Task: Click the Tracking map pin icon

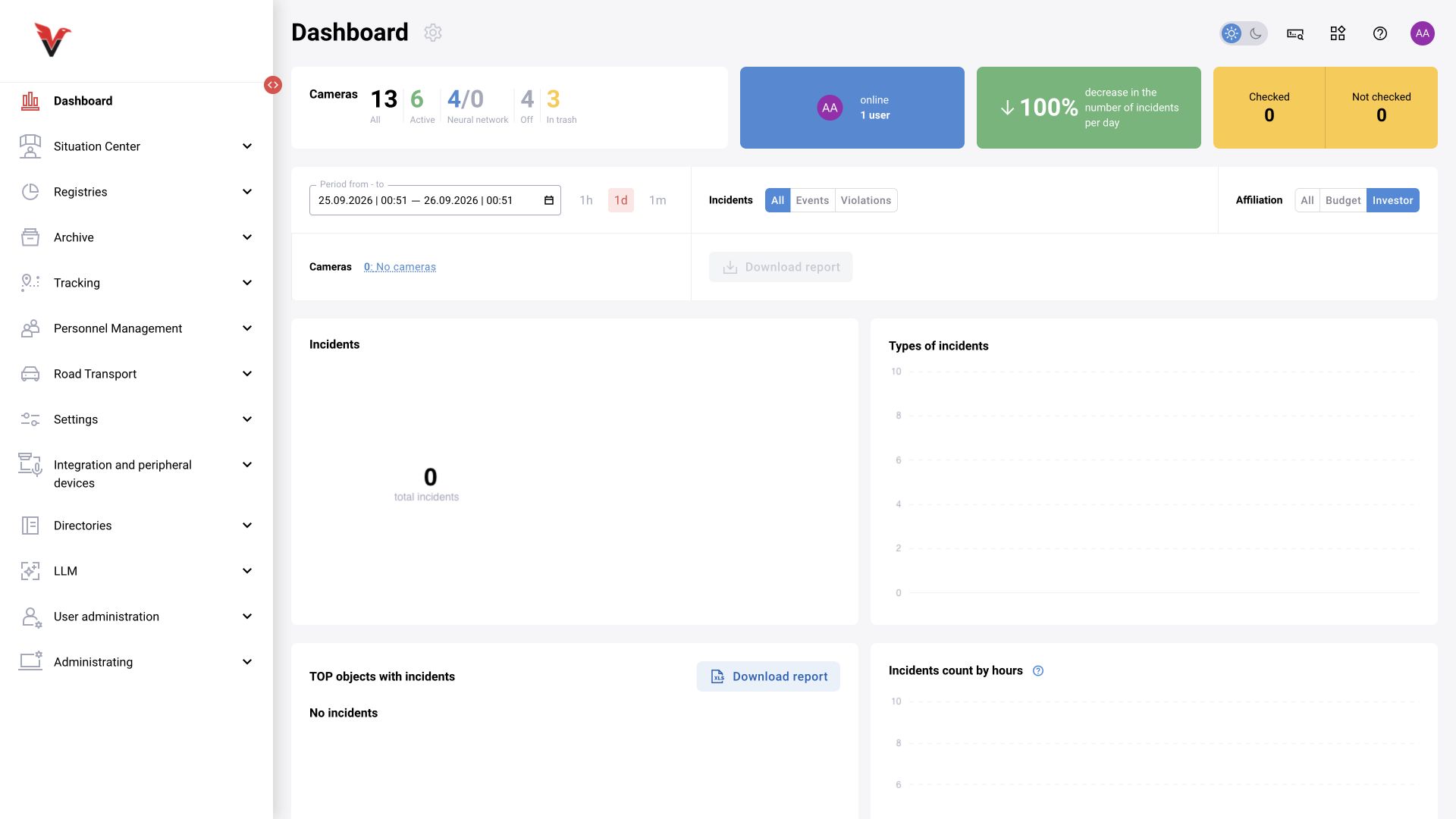Action: tap(30, 283)
